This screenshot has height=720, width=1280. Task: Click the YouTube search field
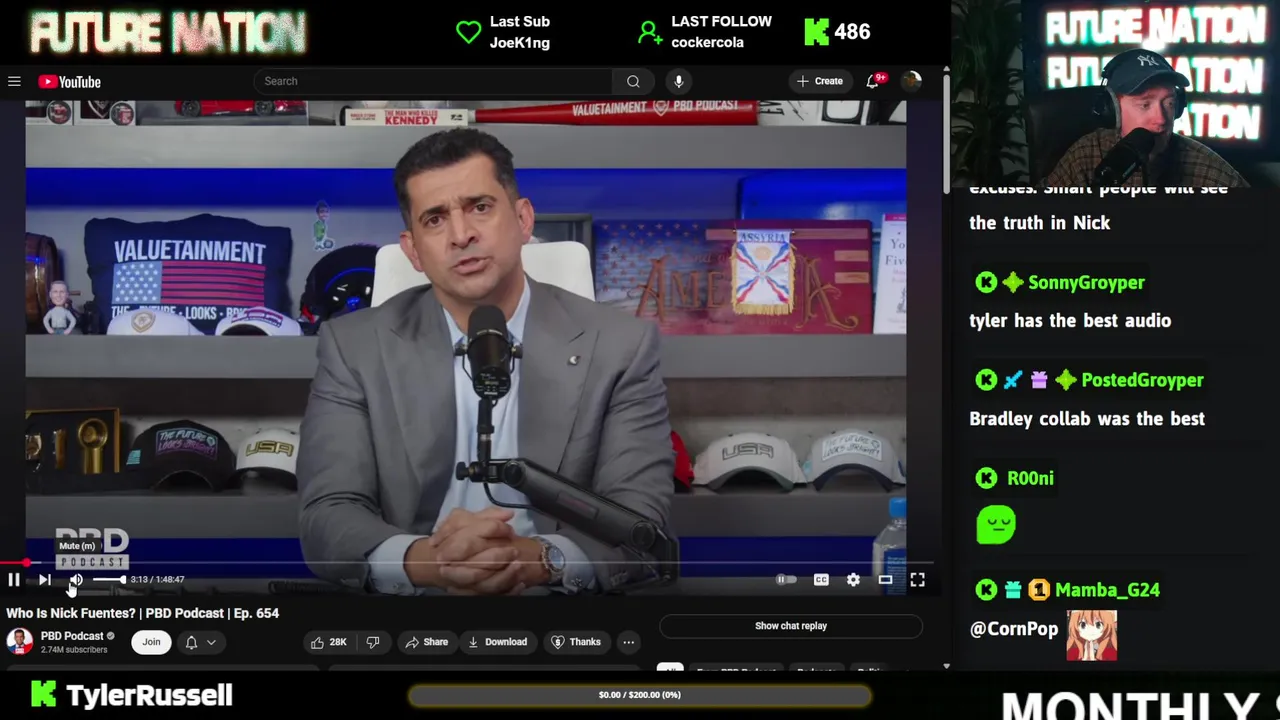[x=433, y=81]
